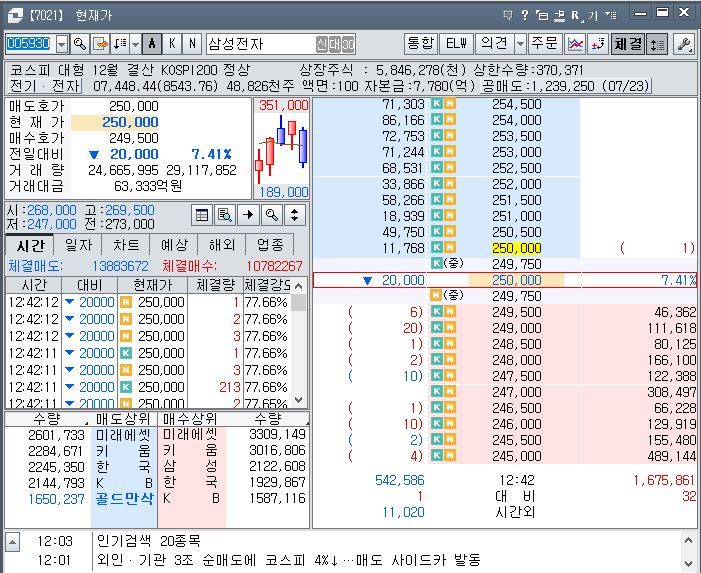
Task: Open the title bar menu list icon
Action: coord(611,15)
